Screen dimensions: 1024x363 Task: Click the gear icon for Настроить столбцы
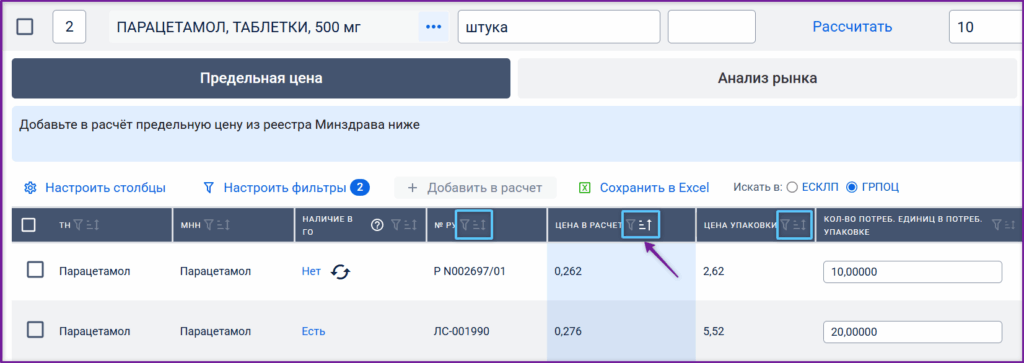(29, 188)
